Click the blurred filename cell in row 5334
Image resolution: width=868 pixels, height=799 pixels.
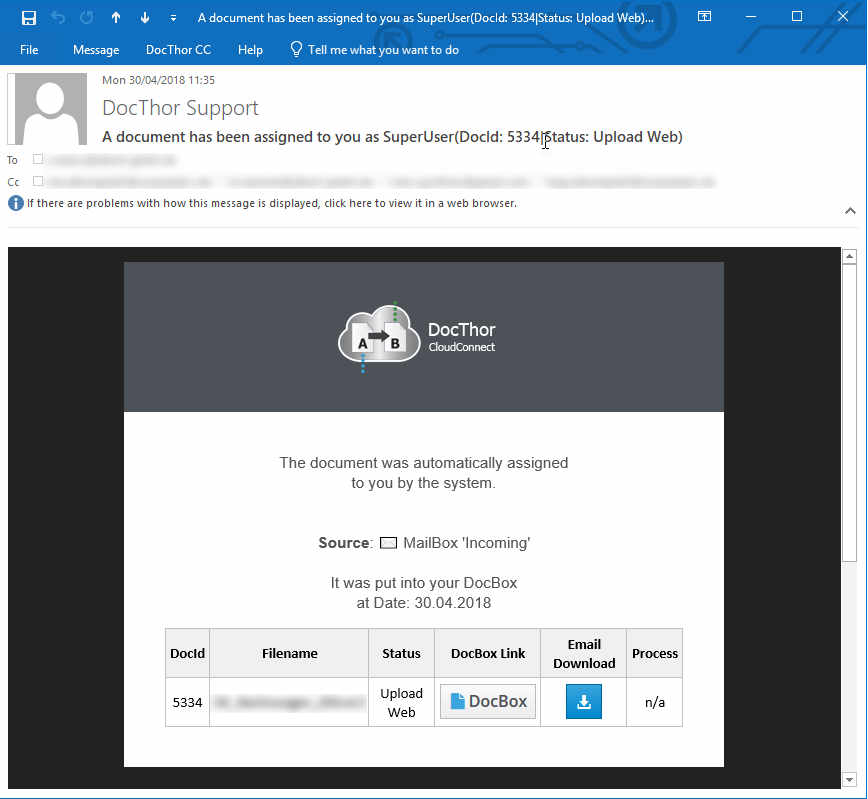click(289, 702)
